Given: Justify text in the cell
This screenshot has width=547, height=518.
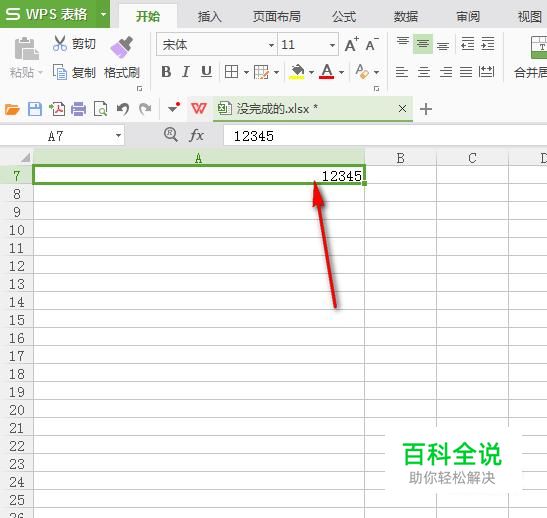Looking at the screenshot, I should [x=466, y=72].
